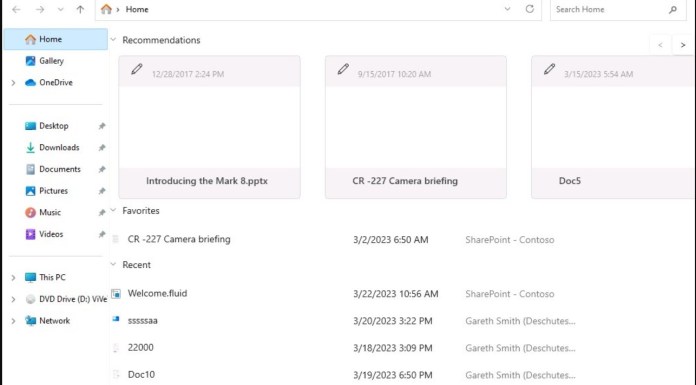Expand the OneDrive tree node
The width and height of the screenshot is (696, 385).
13,83
